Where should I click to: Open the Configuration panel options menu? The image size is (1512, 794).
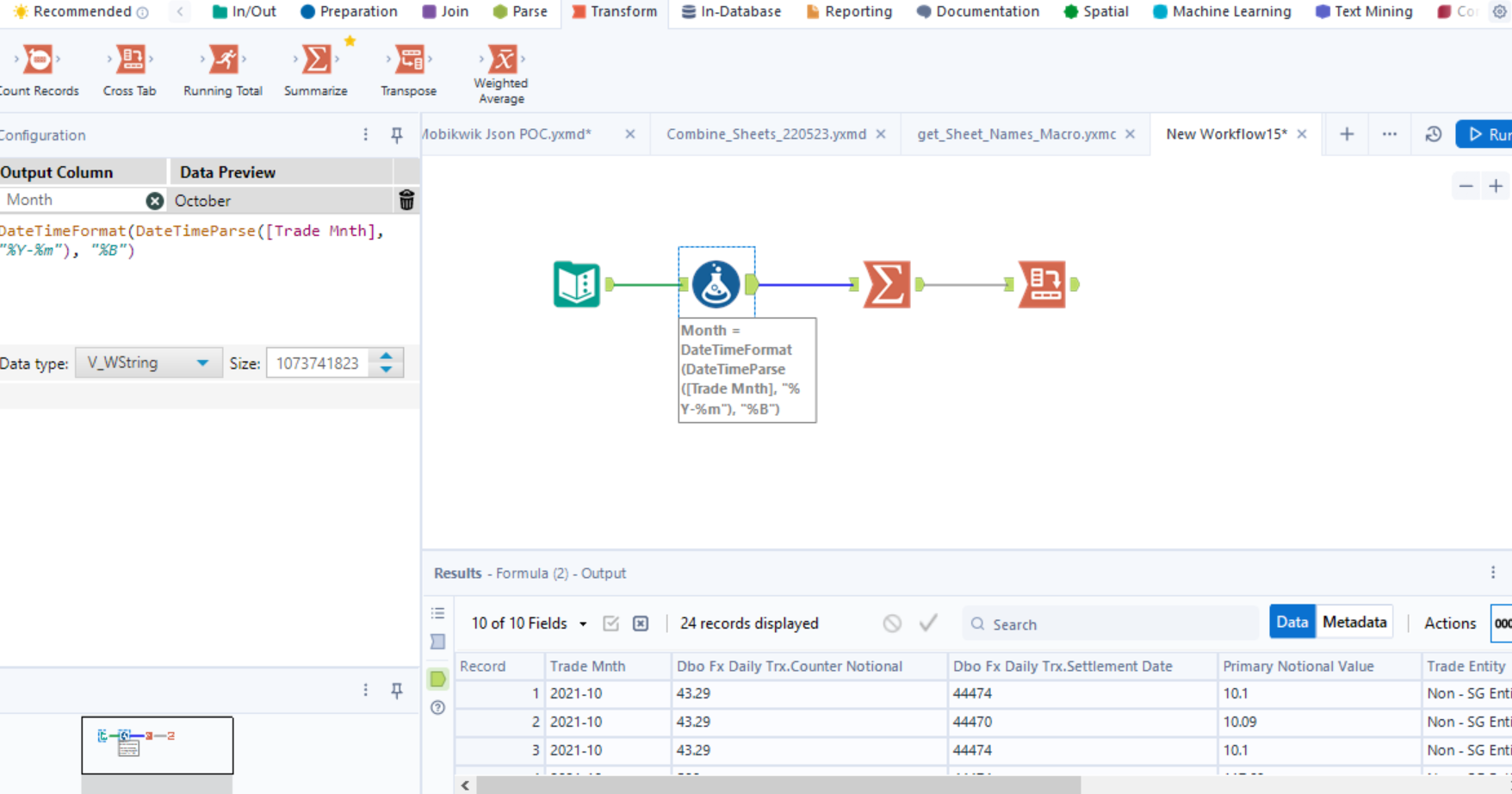point(366,135)
